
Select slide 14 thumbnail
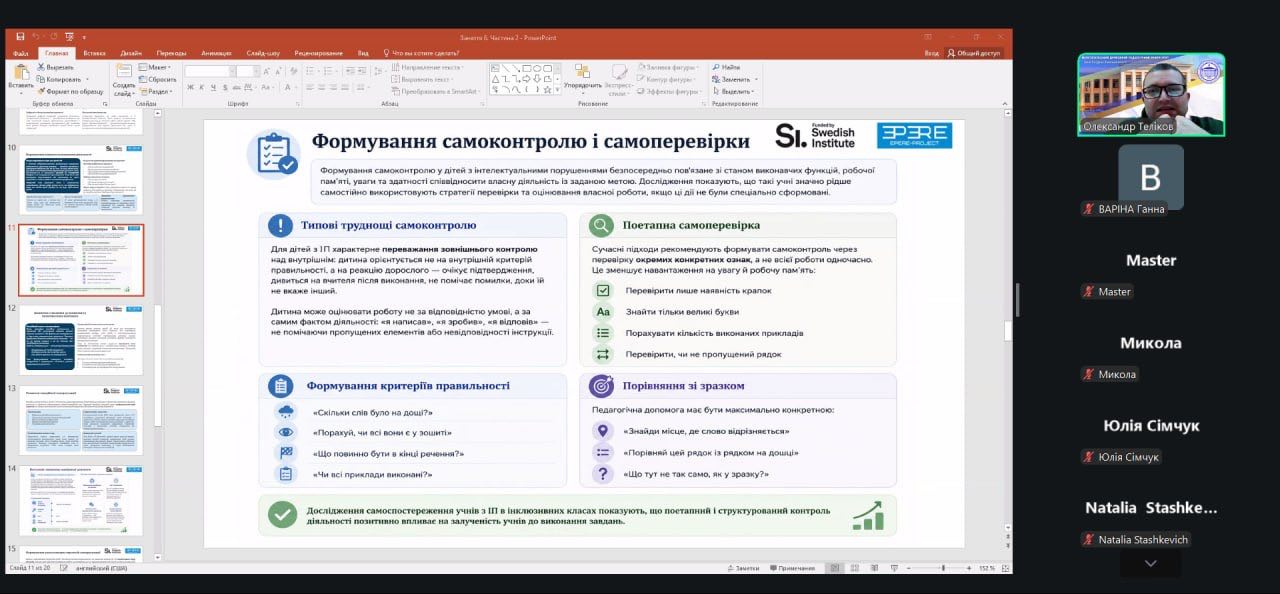pyautogui.click(x=80, y=501)
